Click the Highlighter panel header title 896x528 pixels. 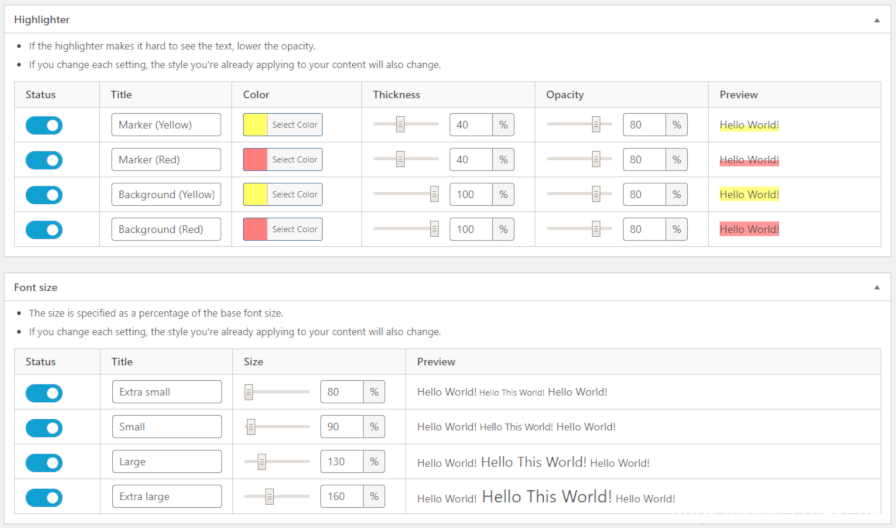tap(42, 19)
